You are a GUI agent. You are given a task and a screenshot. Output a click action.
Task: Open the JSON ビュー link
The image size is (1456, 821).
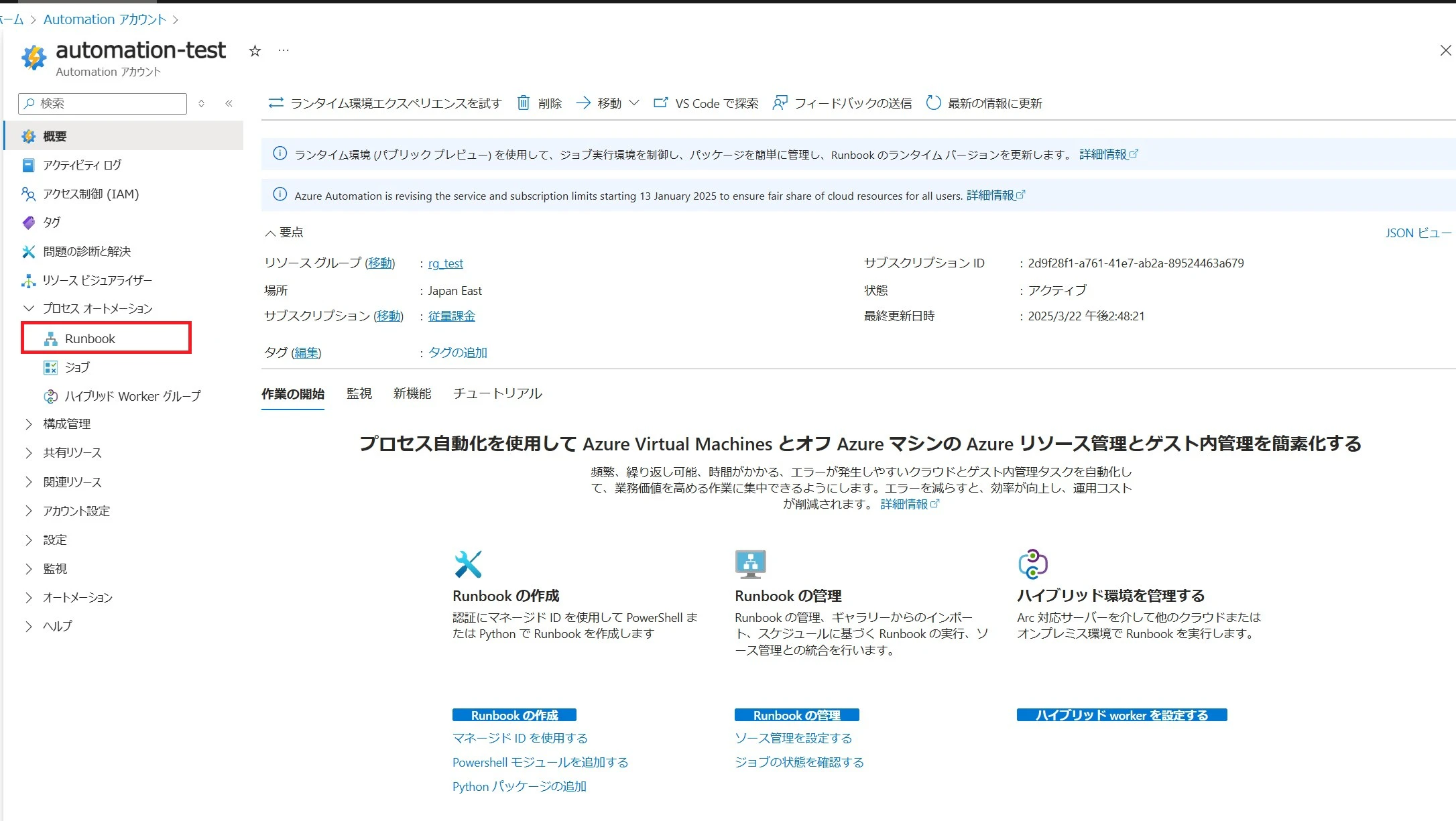pyautogui.click(x=1418, y=233)
